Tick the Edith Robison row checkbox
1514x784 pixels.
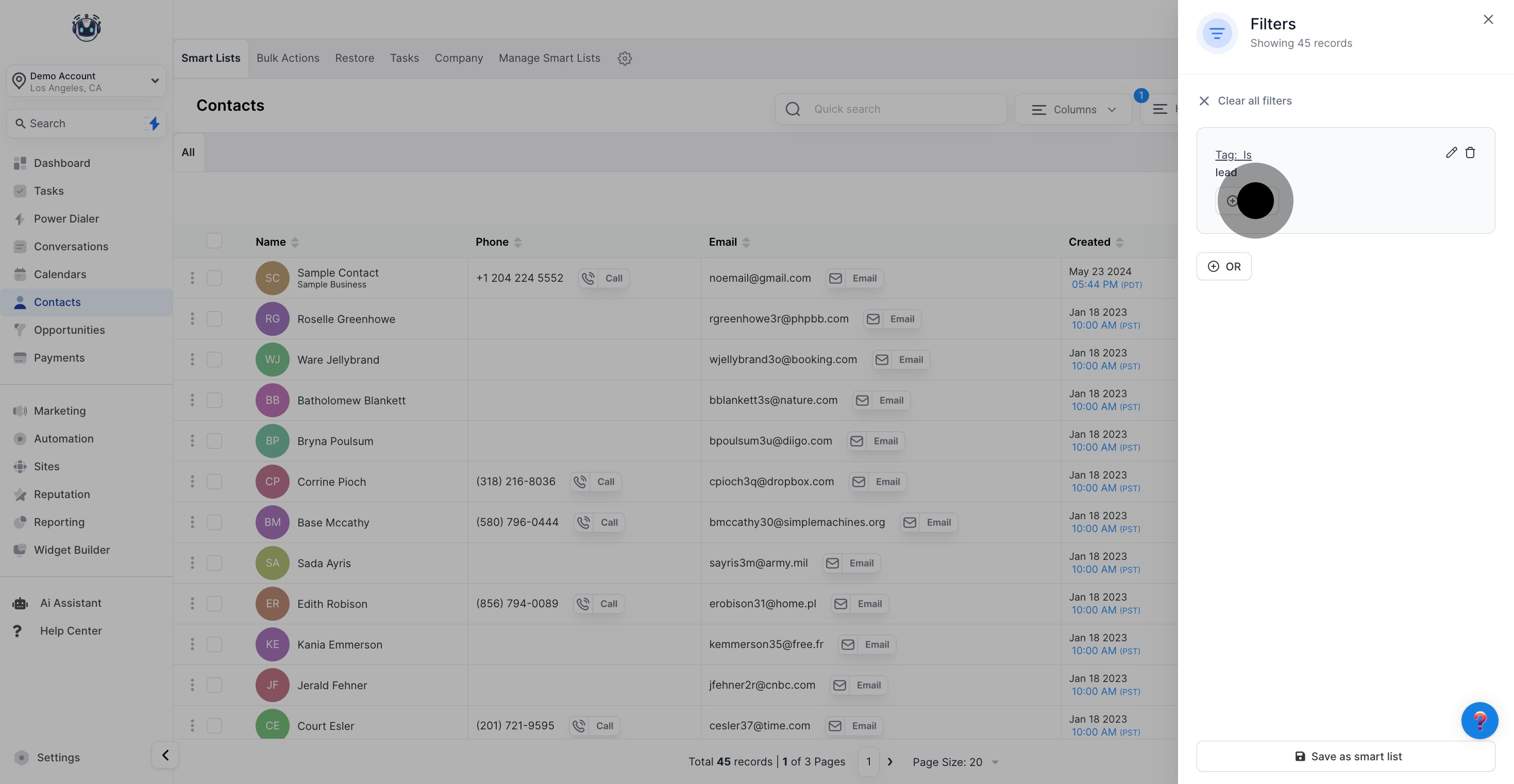click(x=214, y=604)
